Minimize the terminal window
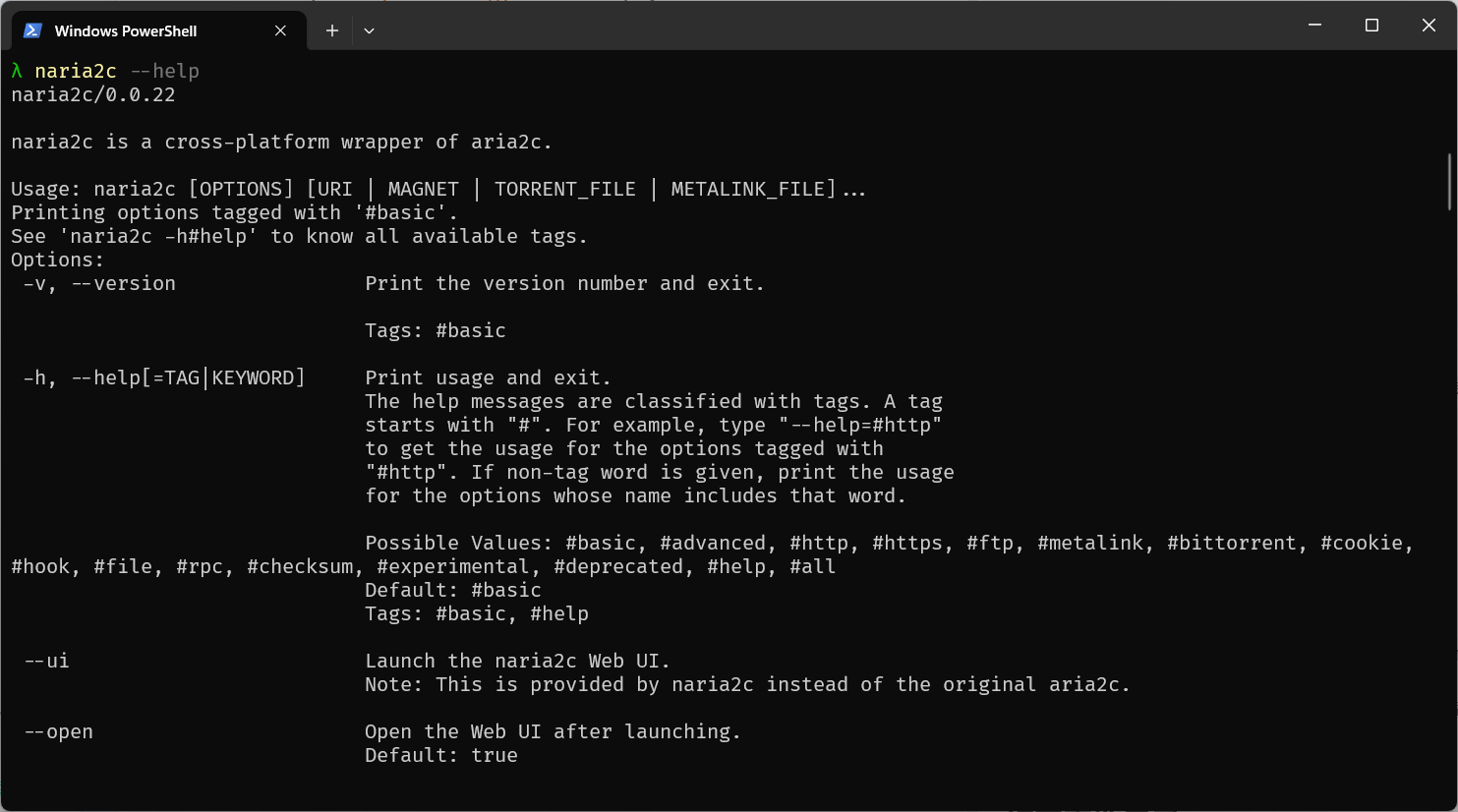1458x812 pixels. pos(1314,25)
